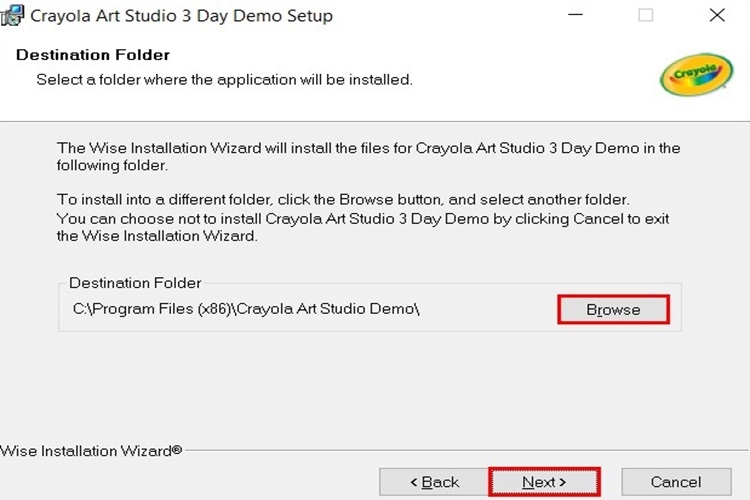Proceed with the Next button
The width and height of the screenshot is (750, 500).
[544, 482]
